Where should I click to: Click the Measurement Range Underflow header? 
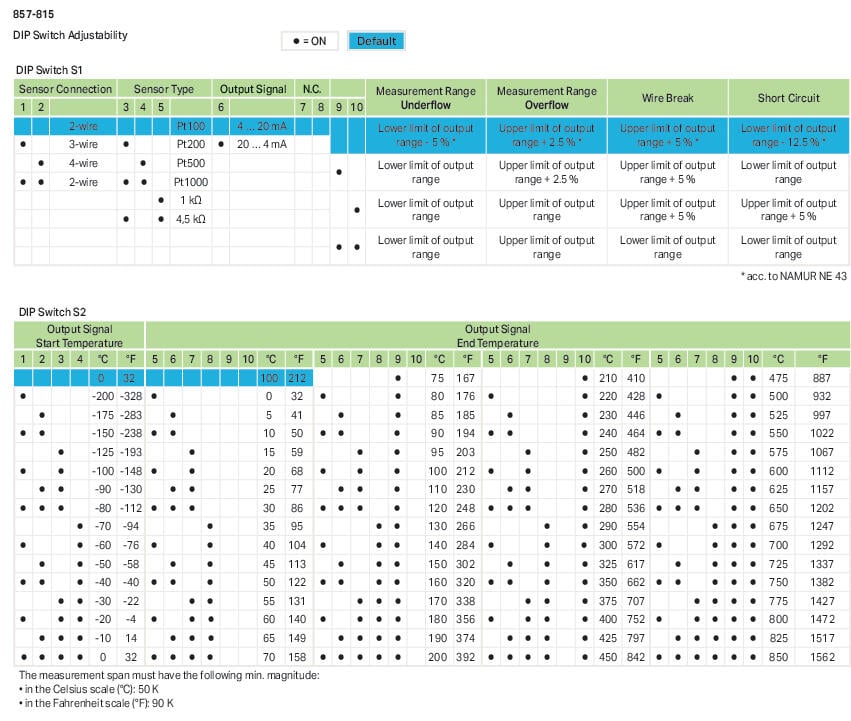pos(425,98)
